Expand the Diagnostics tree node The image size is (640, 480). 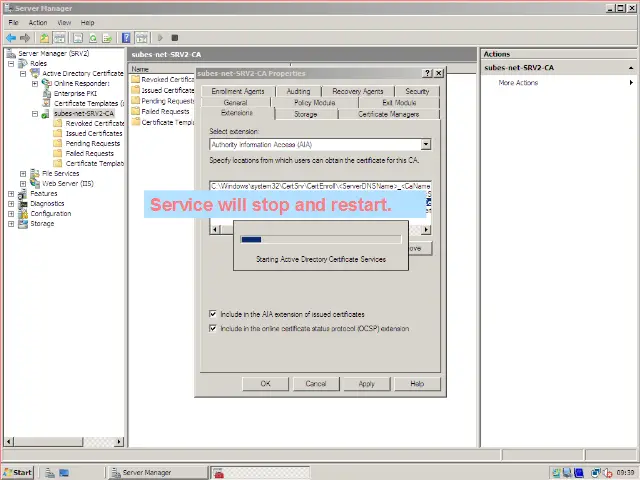pos(11,203)
